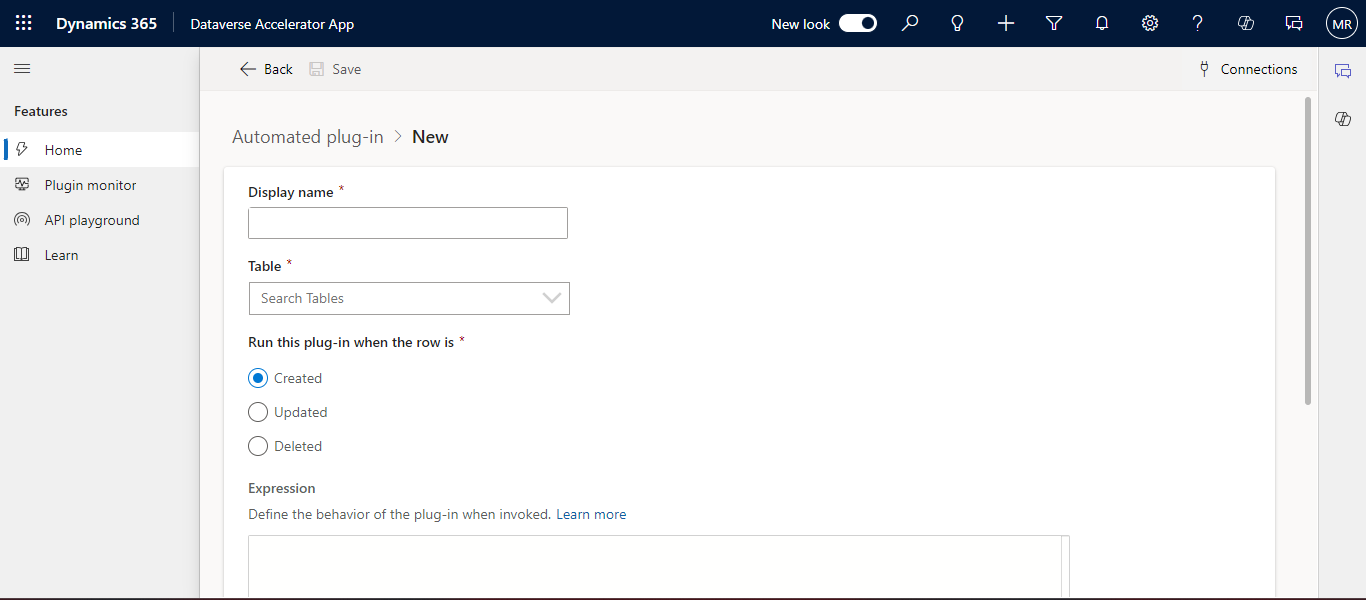Go back via Automated plug-in breadcrumb
Screen dimensions: 1366x600
click(x=307, y=136)
